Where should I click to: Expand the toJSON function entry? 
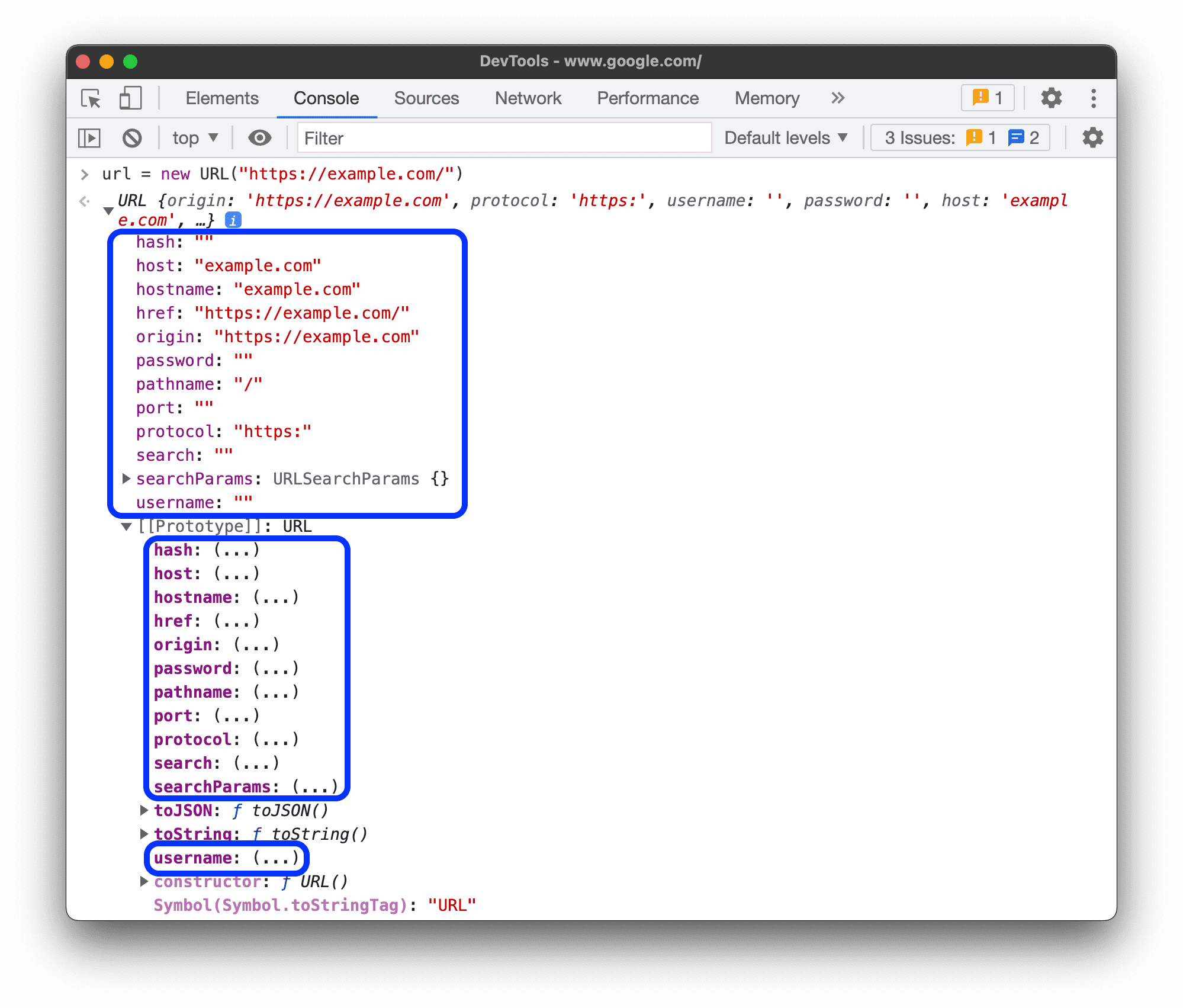[144, 810]
